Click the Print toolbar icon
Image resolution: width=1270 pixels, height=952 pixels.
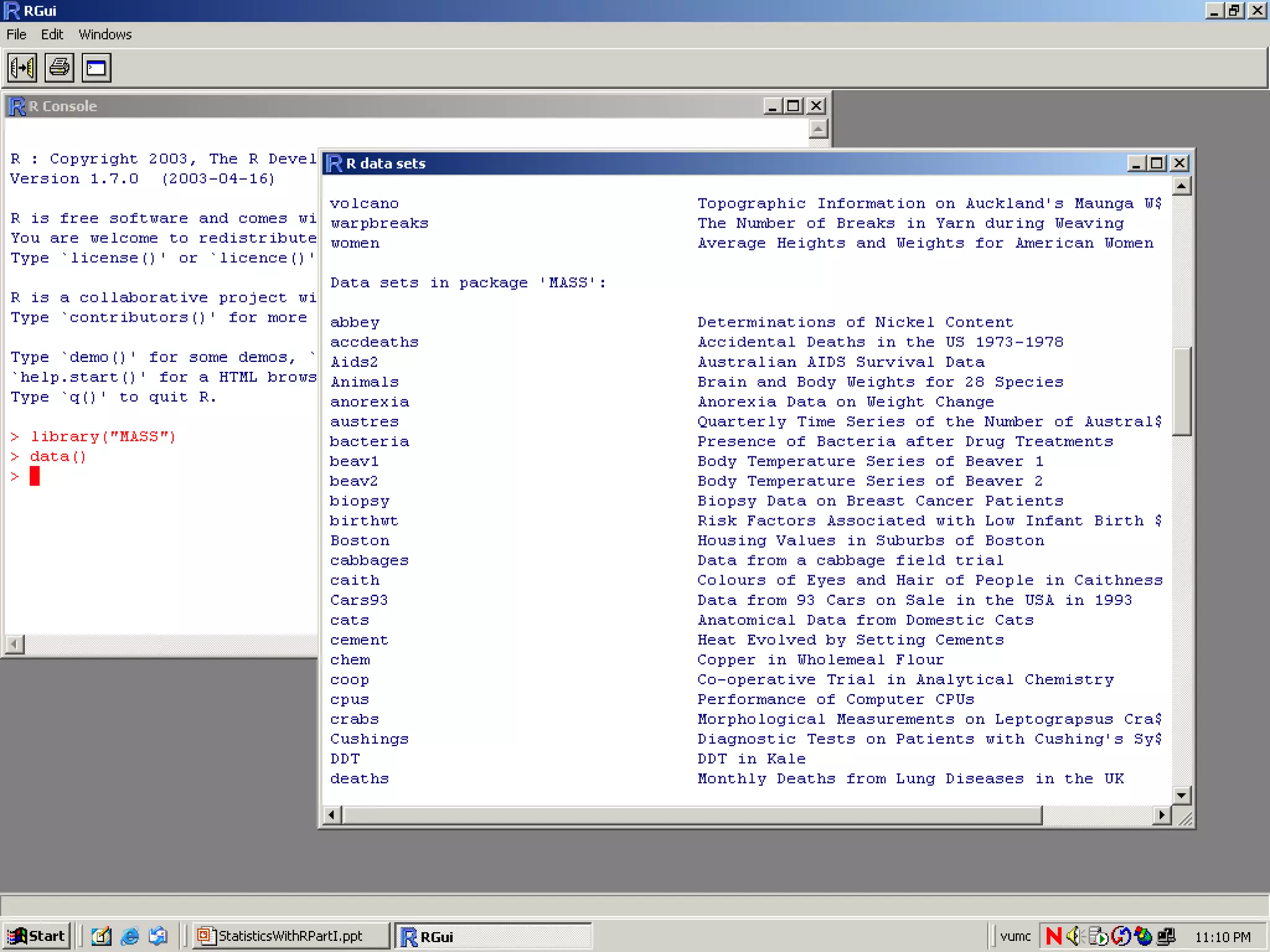[60, 68]
